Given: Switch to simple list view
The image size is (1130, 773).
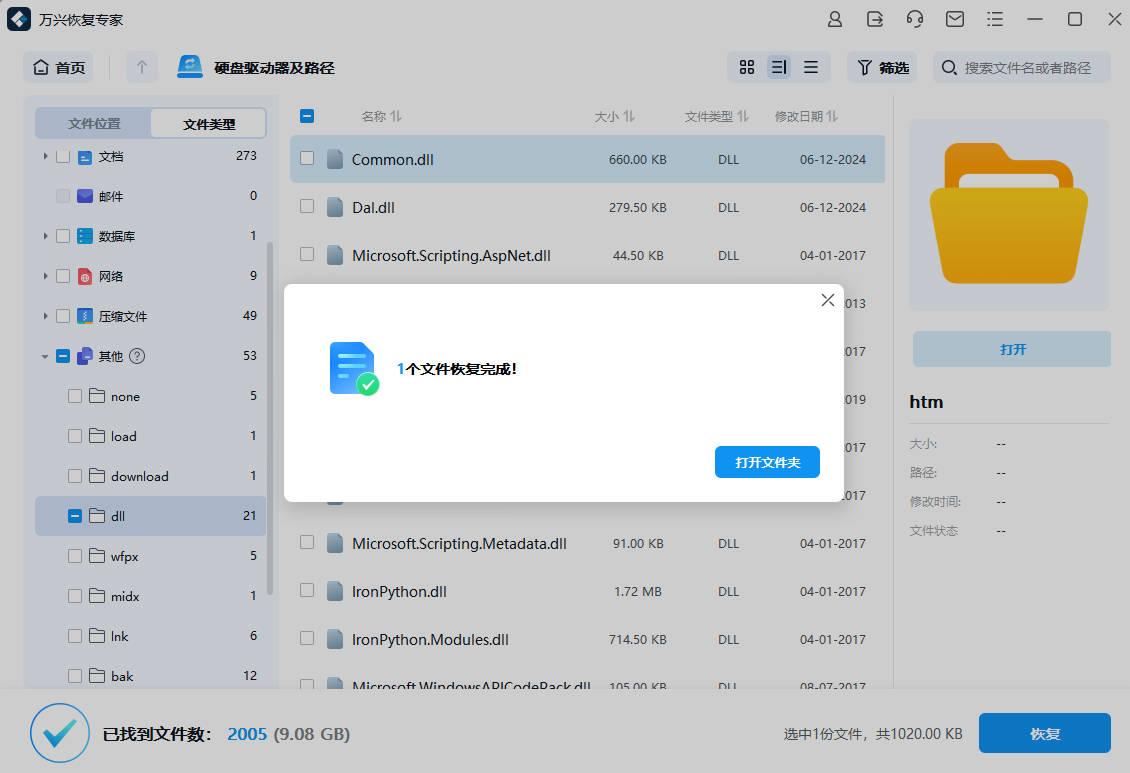Looking at the screenshot, I should (x=811, y=67).
